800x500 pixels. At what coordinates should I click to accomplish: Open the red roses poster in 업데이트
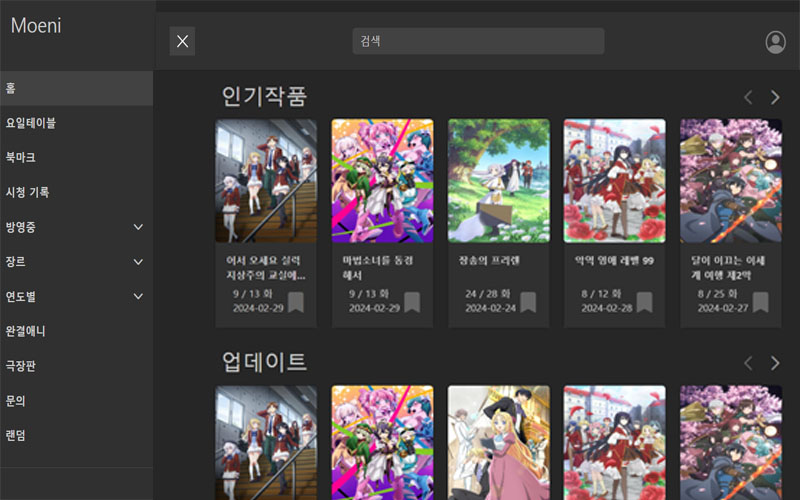tap(614, 442)
